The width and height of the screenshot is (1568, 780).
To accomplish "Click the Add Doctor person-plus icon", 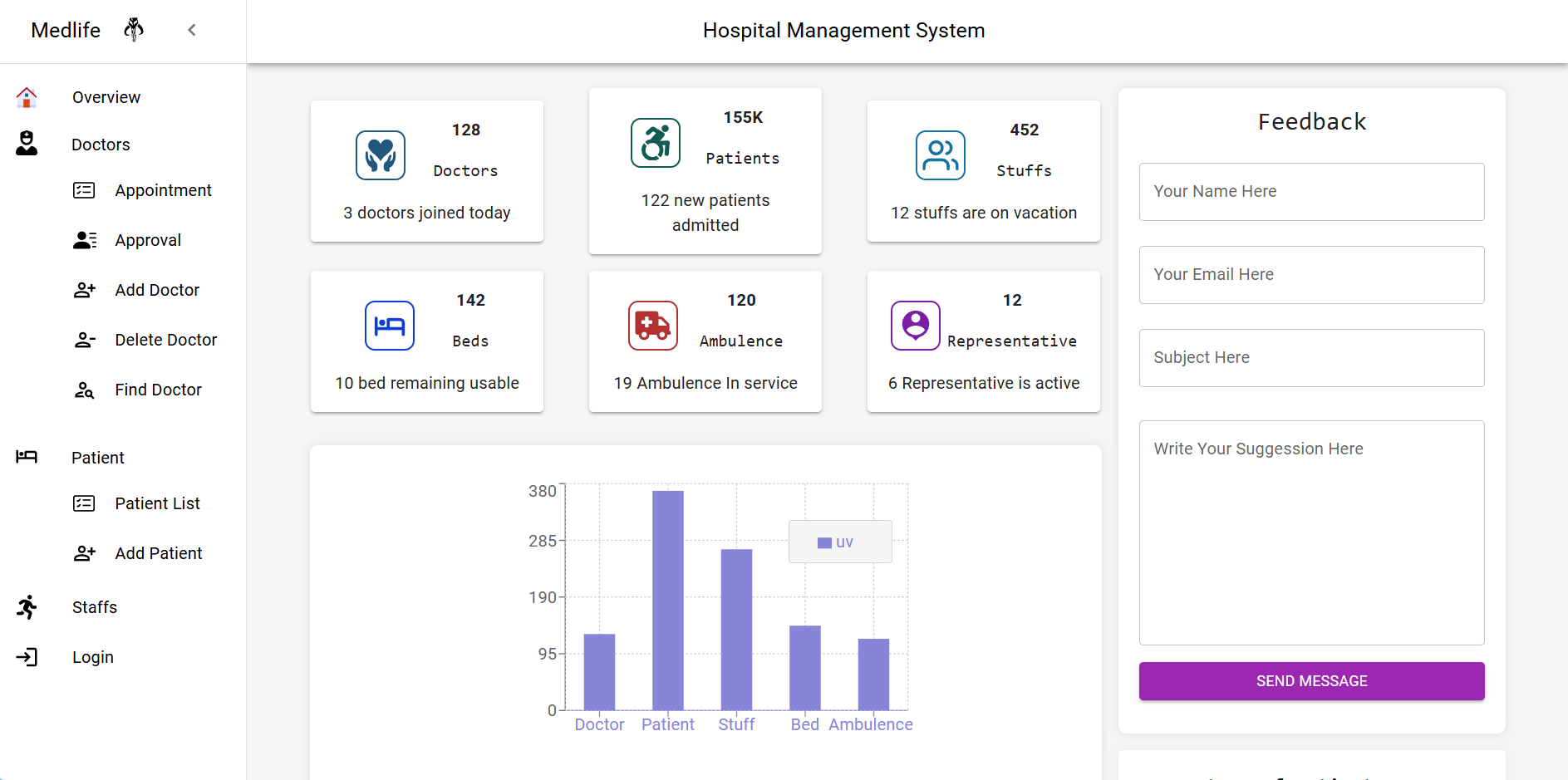I will (x=85, y=290).
